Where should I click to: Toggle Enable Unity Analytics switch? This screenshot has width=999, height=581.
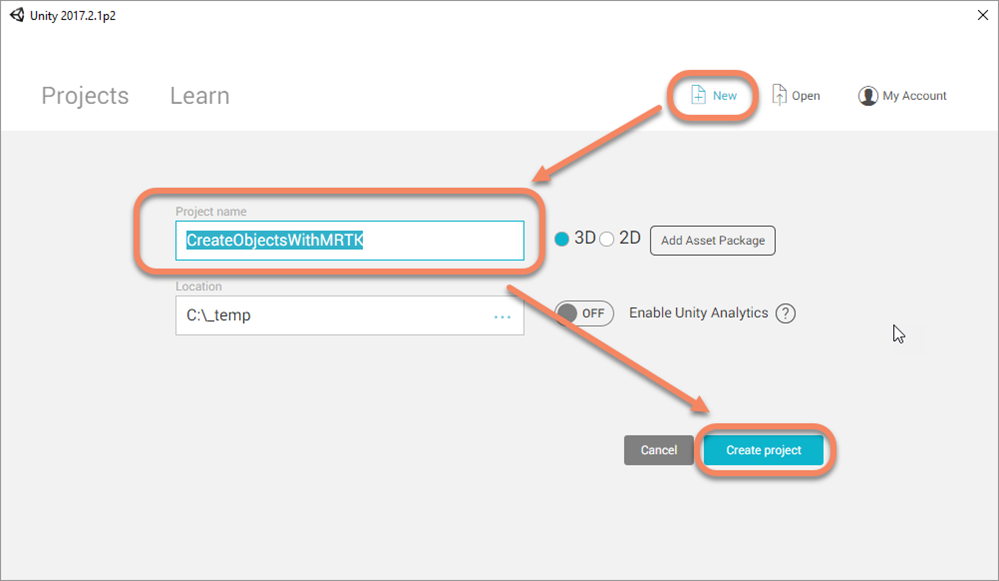(584, 313)
